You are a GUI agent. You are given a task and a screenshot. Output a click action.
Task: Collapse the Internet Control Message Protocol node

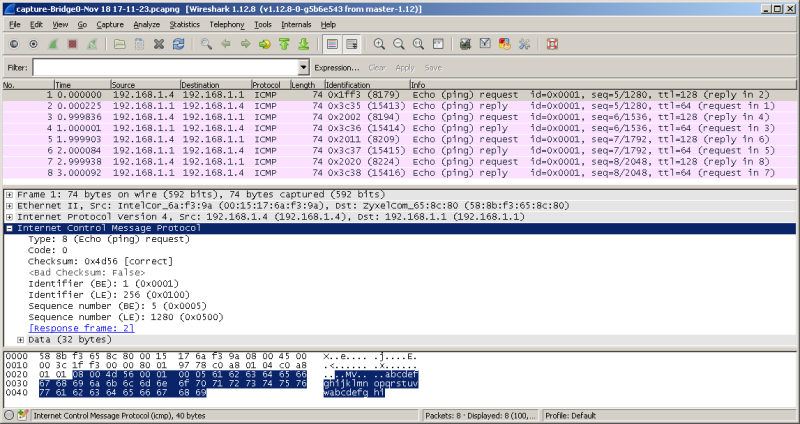point(9,228)
